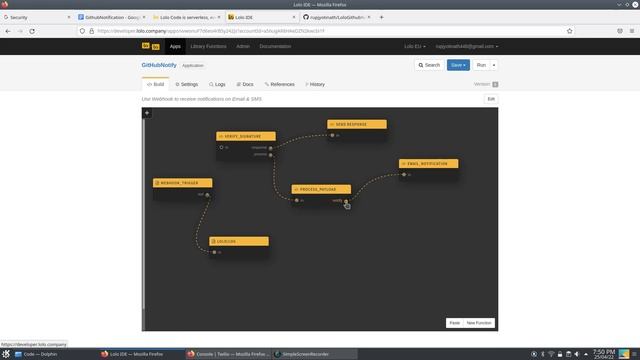
Task: Select the SEND RESPONSE node
Action: coord(357,124)
